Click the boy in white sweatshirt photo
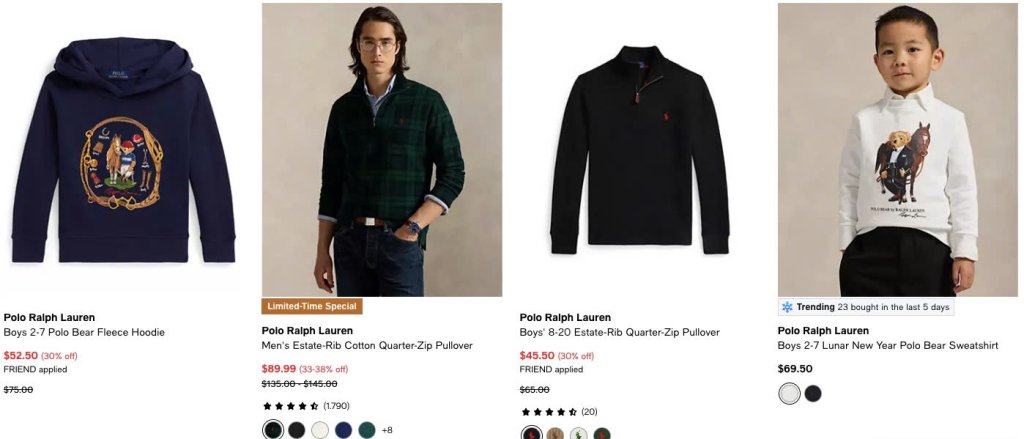 pos(897,150)
